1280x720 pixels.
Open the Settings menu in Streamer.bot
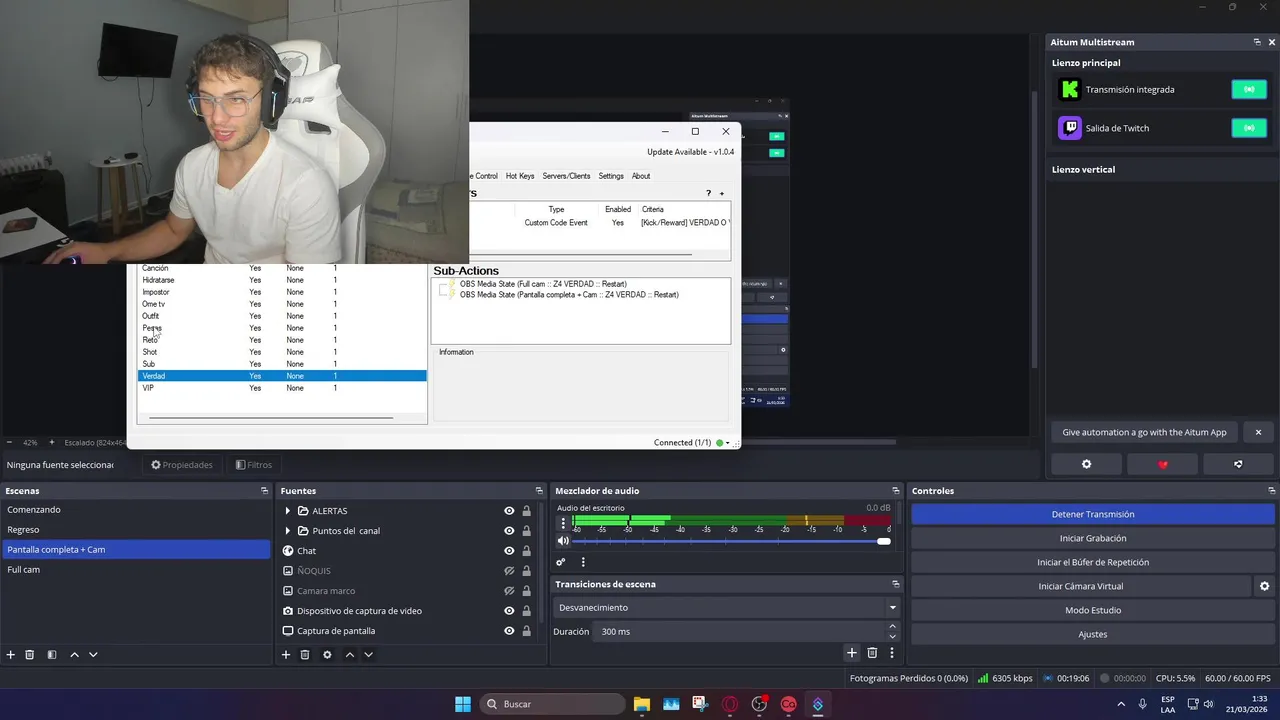point(611,176)
